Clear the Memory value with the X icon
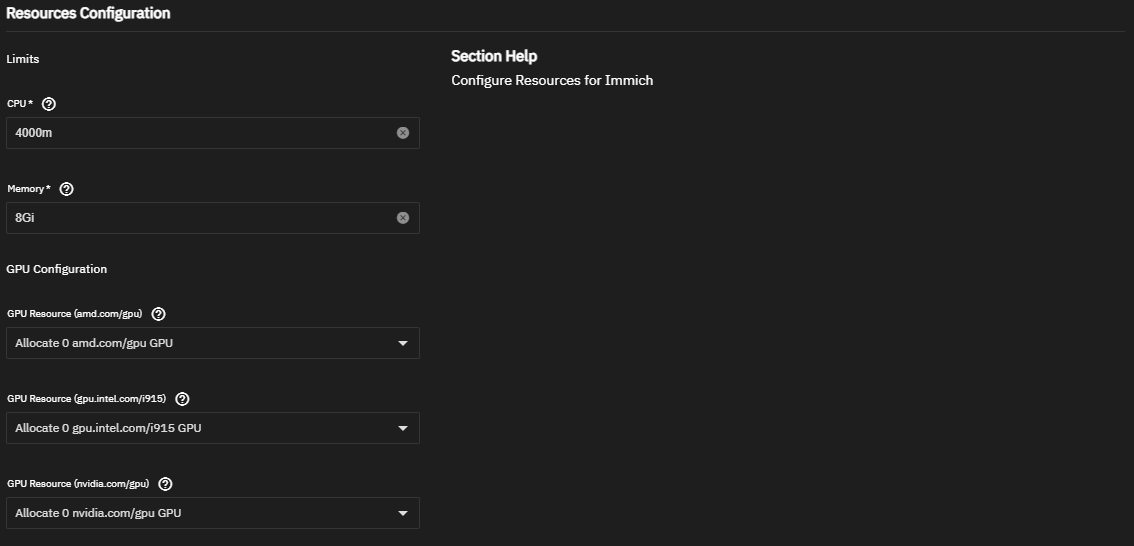Viewport: 1134px width, 546px height. point(403,218)
